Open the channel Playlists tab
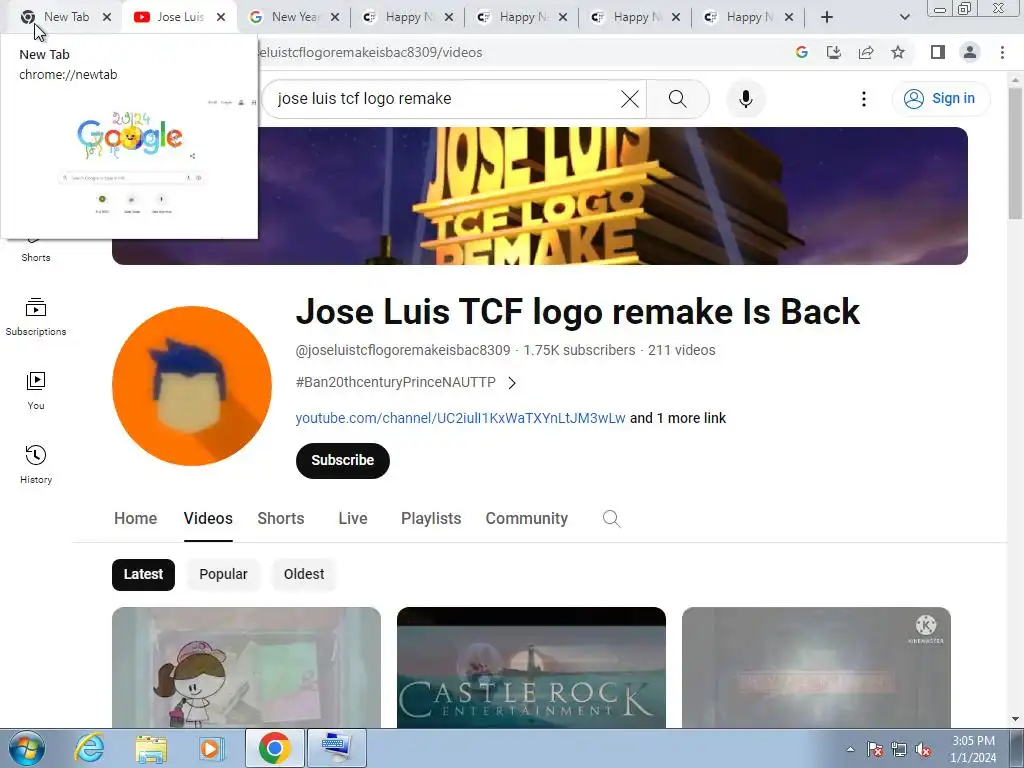 point(431,519)
